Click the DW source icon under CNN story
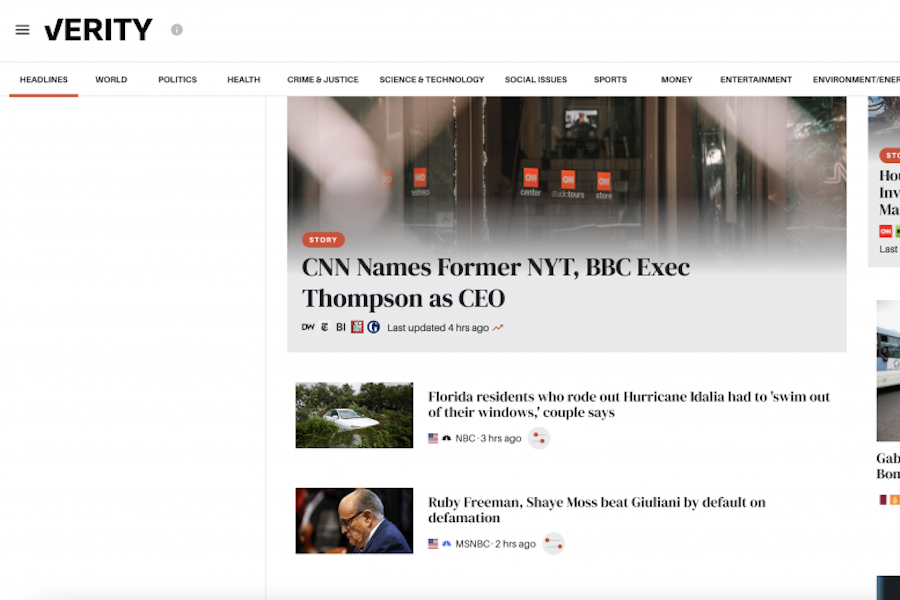Screen dimensions: 900x600 (308, 327)
